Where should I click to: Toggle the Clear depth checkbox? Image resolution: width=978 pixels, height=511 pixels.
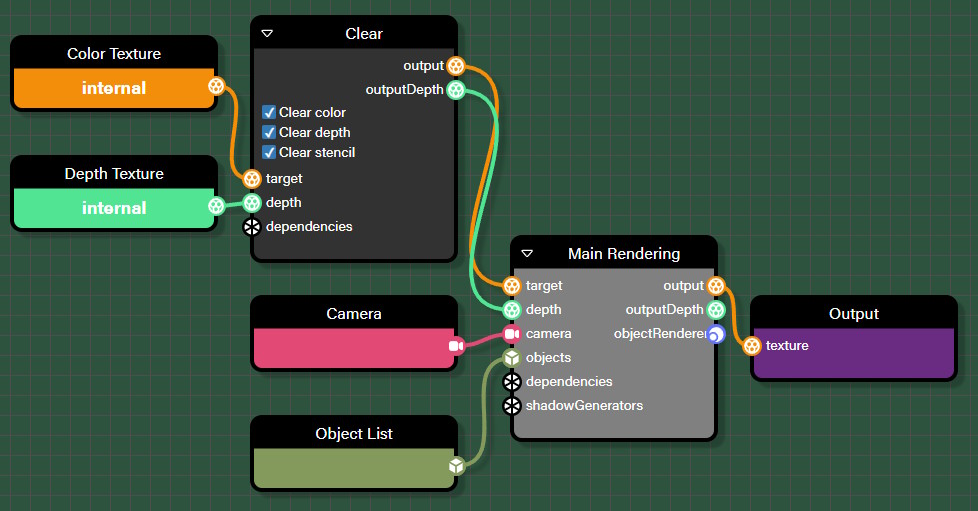pos(269,133)
